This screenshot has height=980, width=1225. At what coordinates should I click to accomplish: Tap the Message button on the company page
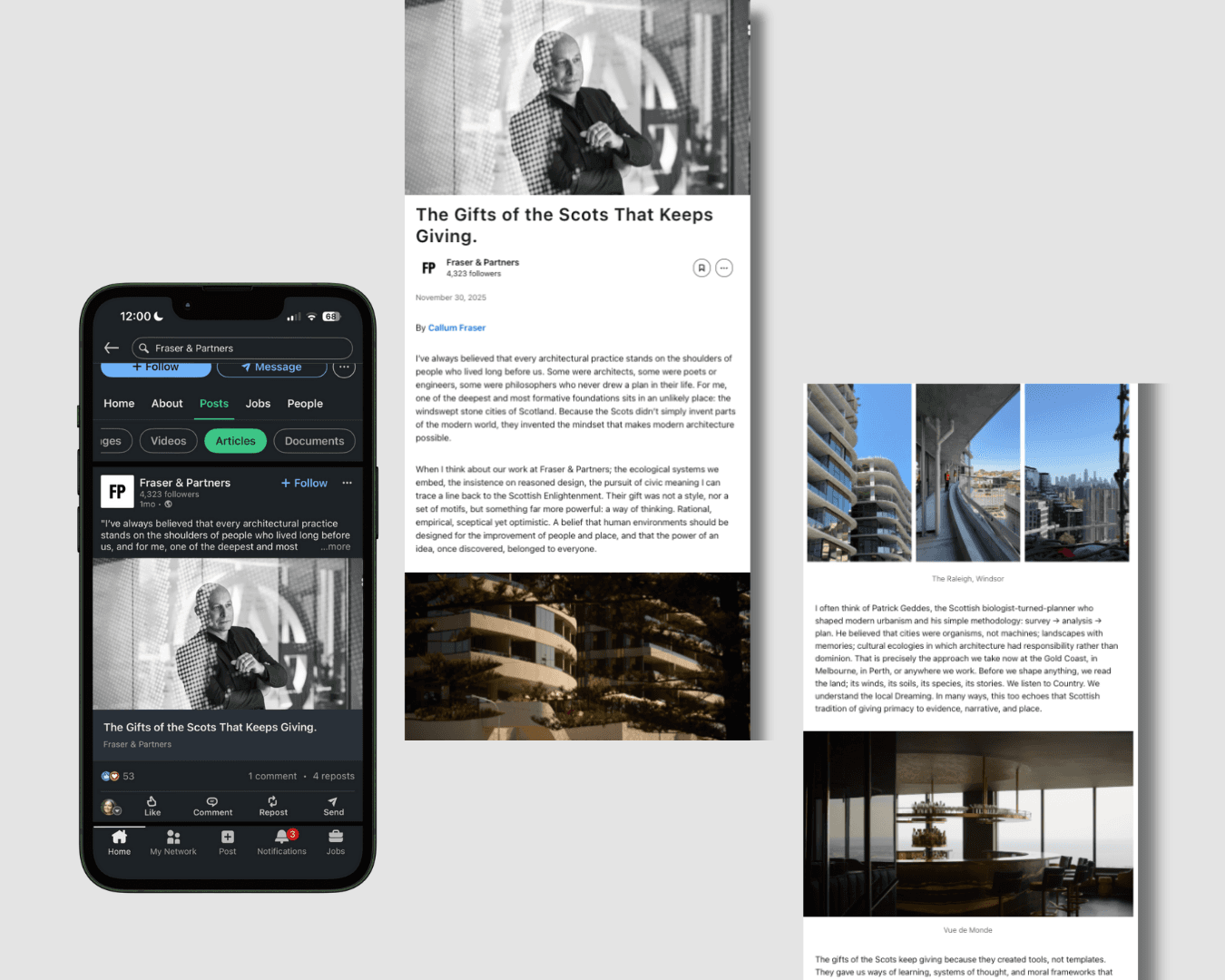coord(271,367)
